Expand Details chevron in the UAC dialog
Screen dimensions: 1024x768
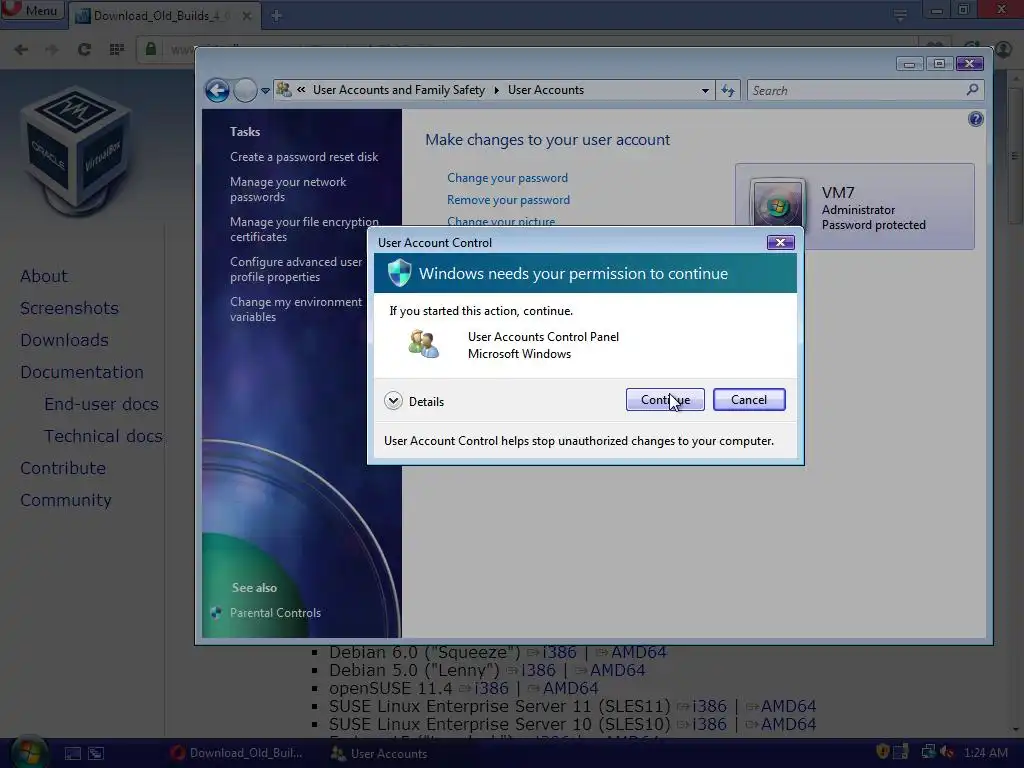[x=393, y=401]
